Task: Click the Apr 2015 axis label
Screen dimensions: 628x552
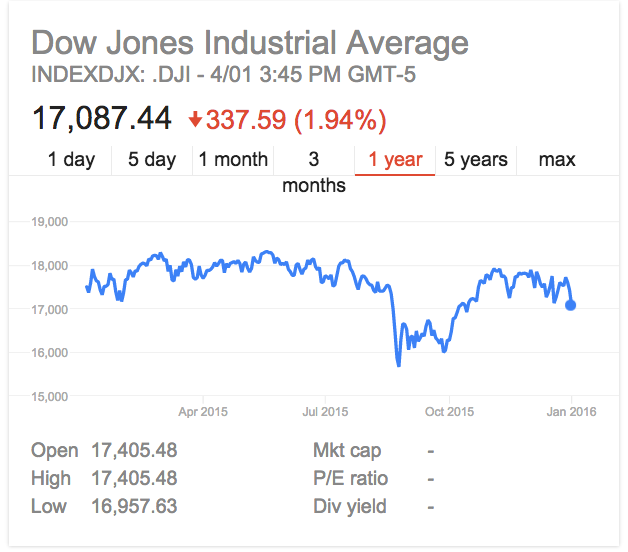Action: pyautogui.click(x=203, y=412)
